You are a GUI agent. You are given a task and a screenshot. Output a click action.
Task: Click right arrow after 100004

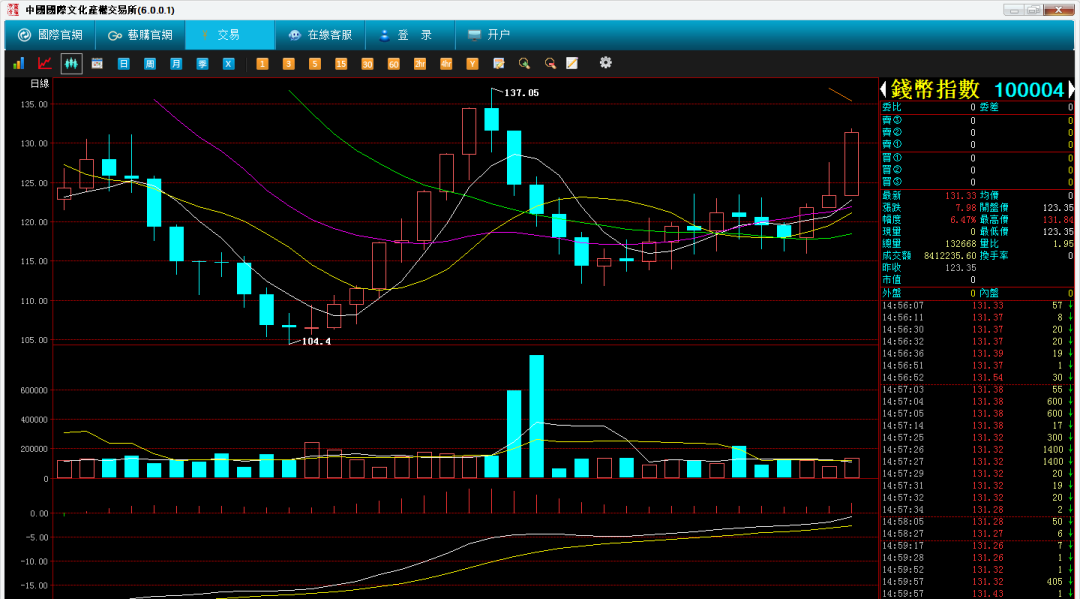pyautogui.click(x=1071, y=89)
